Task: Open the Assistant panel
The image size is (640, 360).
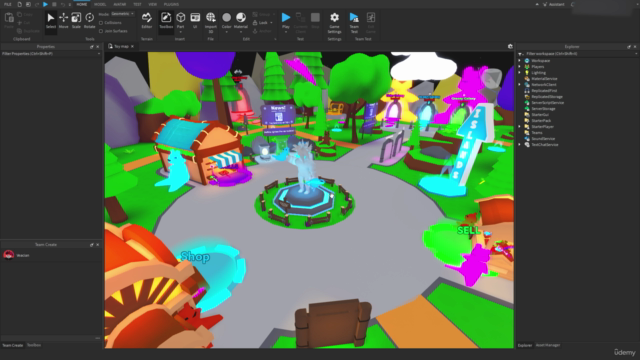Action: (553, 4)
